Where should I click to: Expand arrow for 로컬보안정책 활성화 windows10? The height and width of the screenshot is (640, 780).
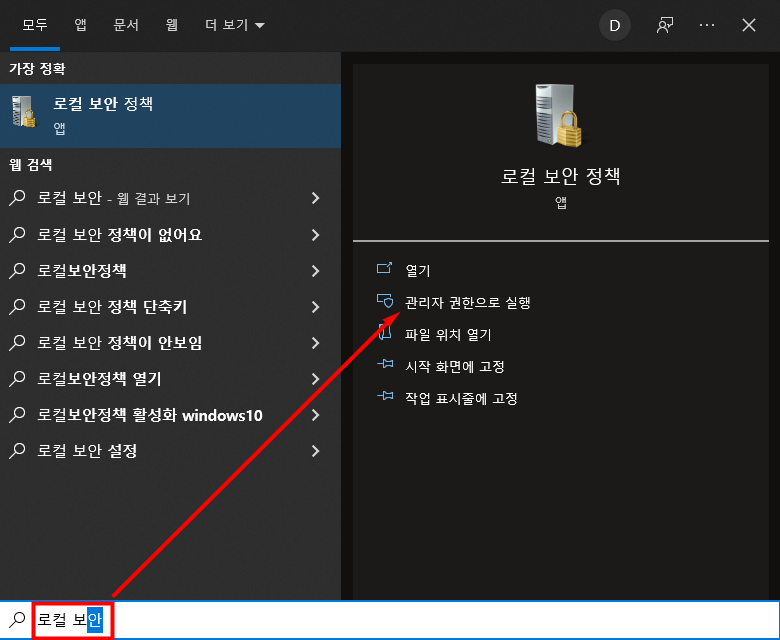click(x=315, y=415)
